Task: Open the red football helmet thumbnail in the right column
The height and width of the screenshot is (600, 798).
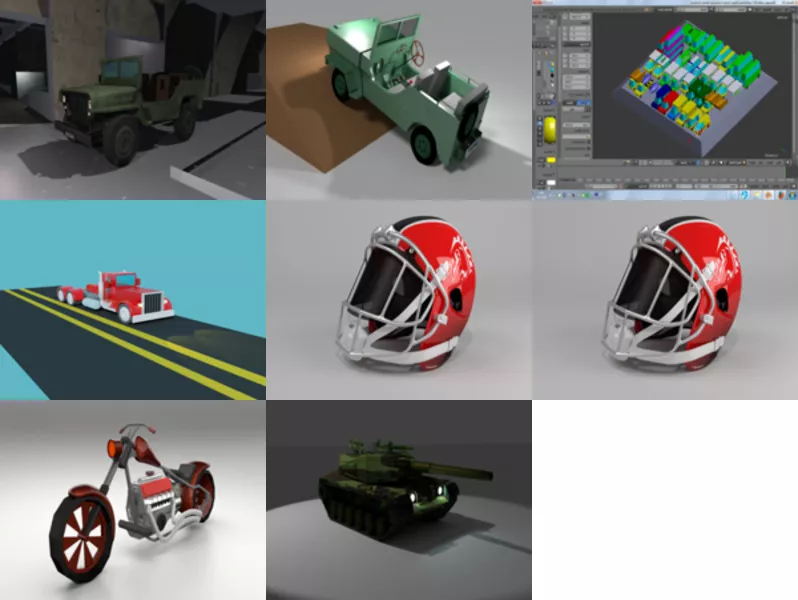Action: (665, 300)
